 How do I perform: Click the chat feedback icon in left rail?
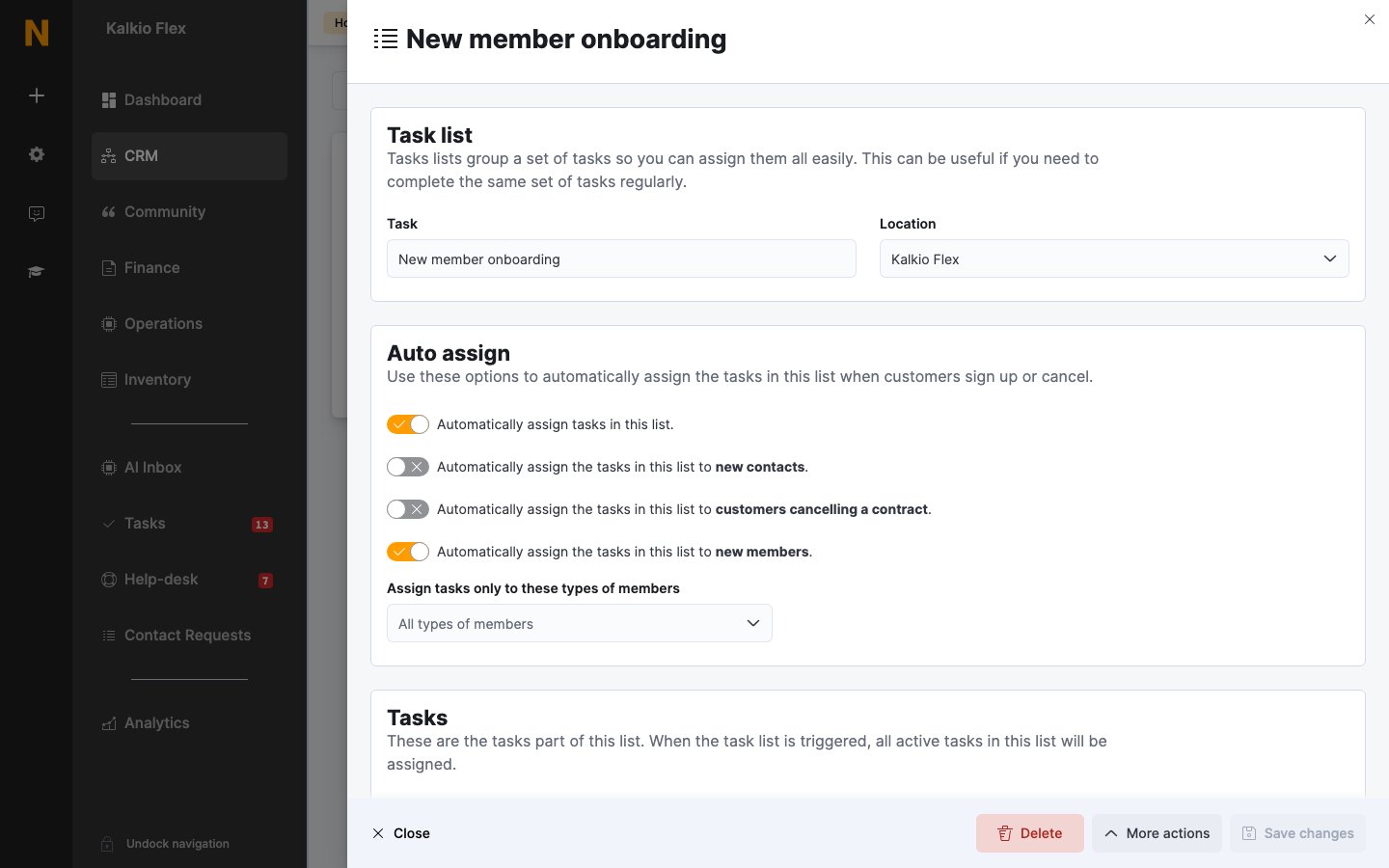[x=37, y=213]
